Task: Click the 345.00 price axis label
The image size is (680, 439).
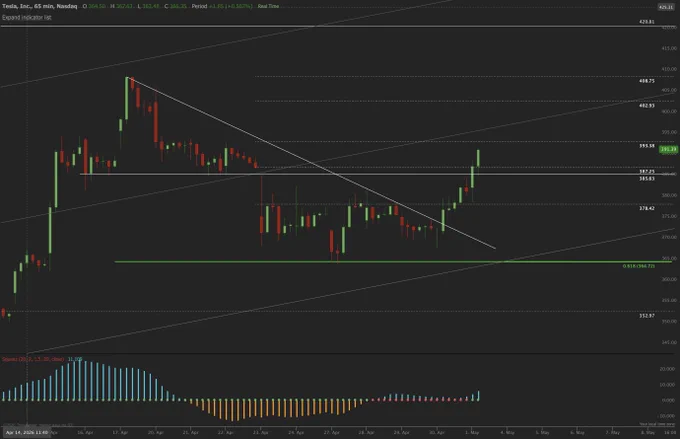Action: [x=669, y=342]
